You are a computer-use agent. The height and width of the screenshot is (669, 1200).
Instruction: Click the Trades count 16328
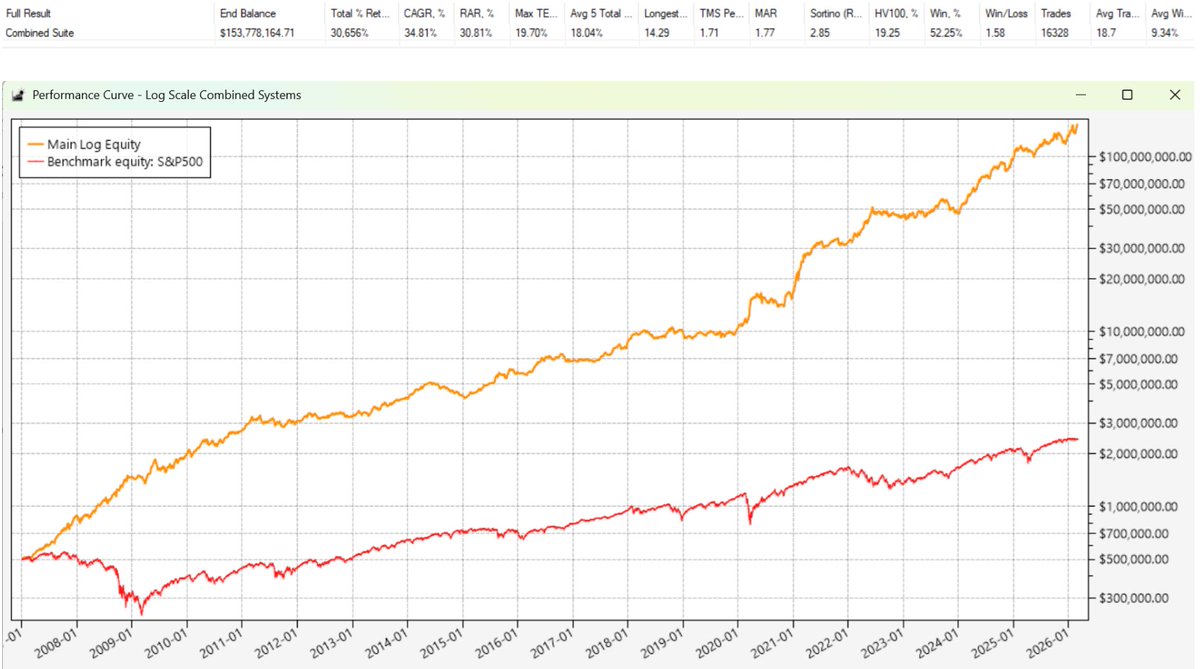tap(1057, 33)
